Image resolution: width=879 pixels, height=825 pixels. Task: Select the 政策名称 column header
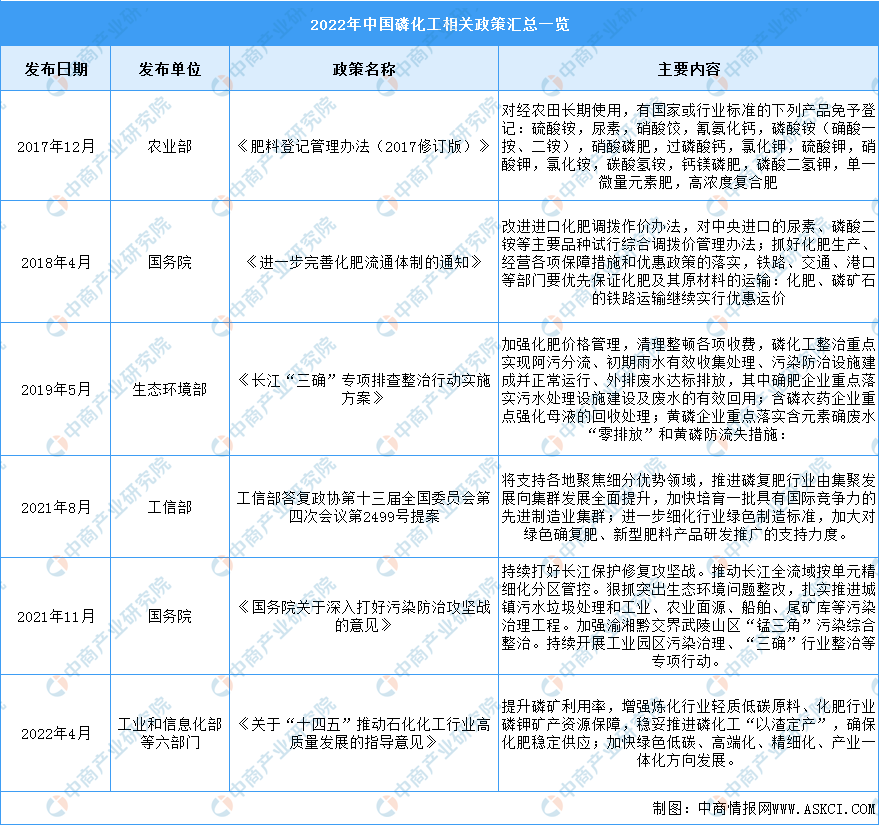[364, 69]
